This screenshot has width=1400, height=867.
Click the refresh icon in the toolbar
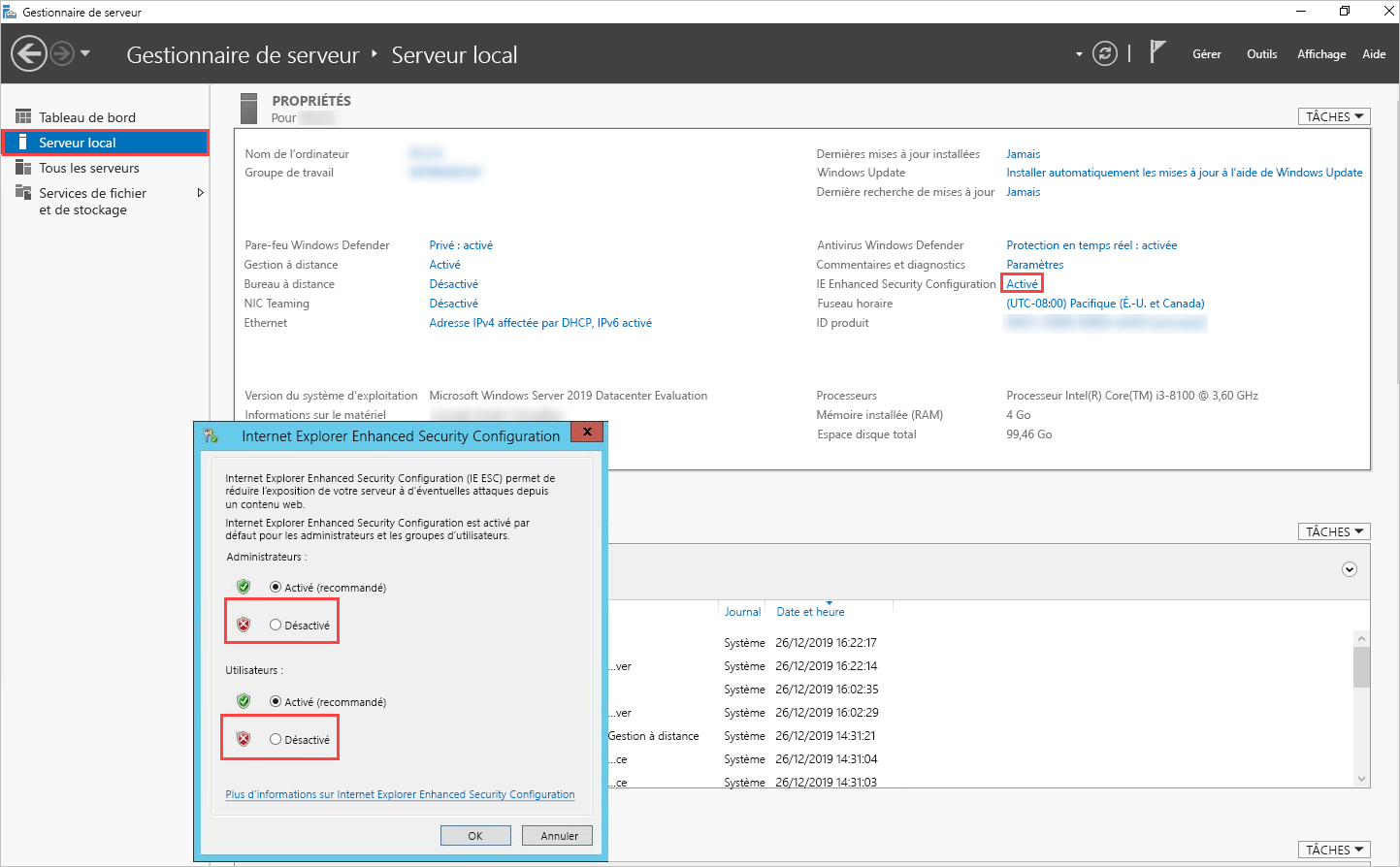click(1104, 53)
